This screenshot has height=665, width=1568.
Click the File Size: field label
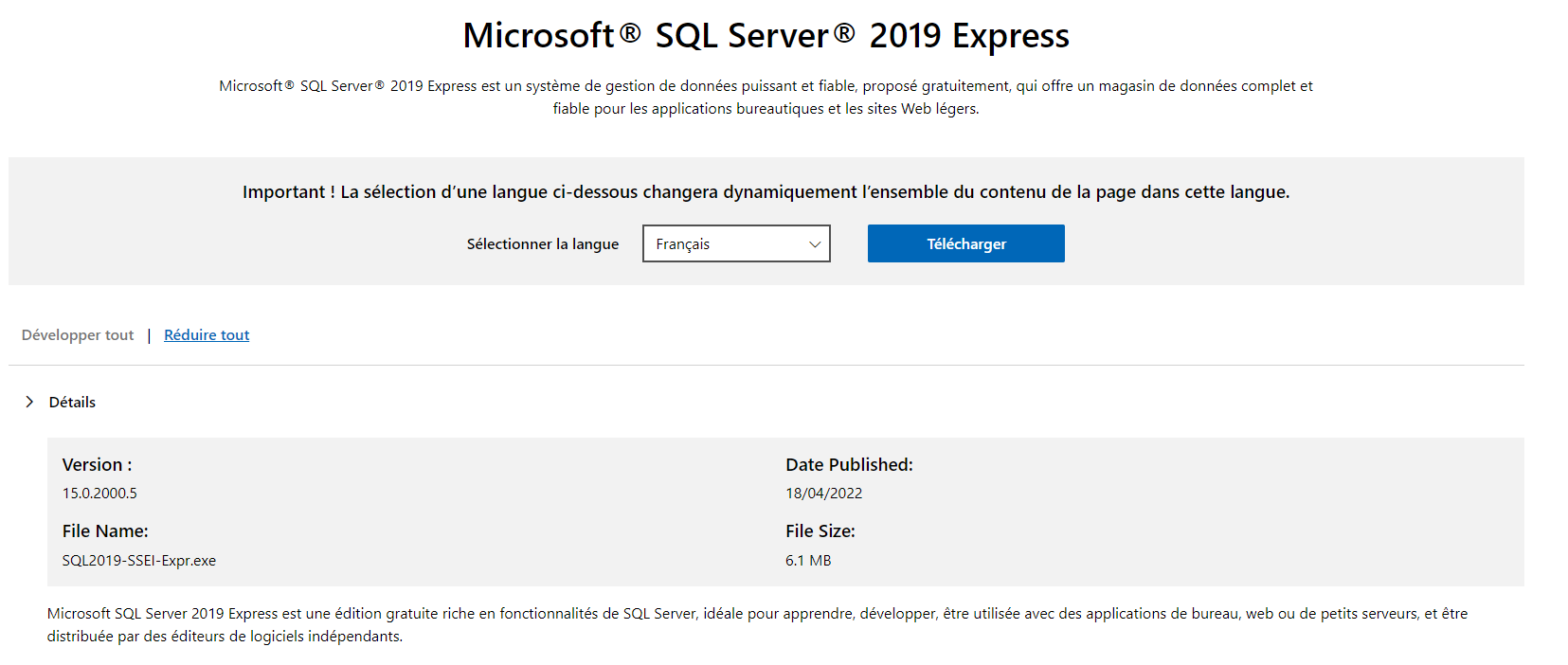(820, 531)
